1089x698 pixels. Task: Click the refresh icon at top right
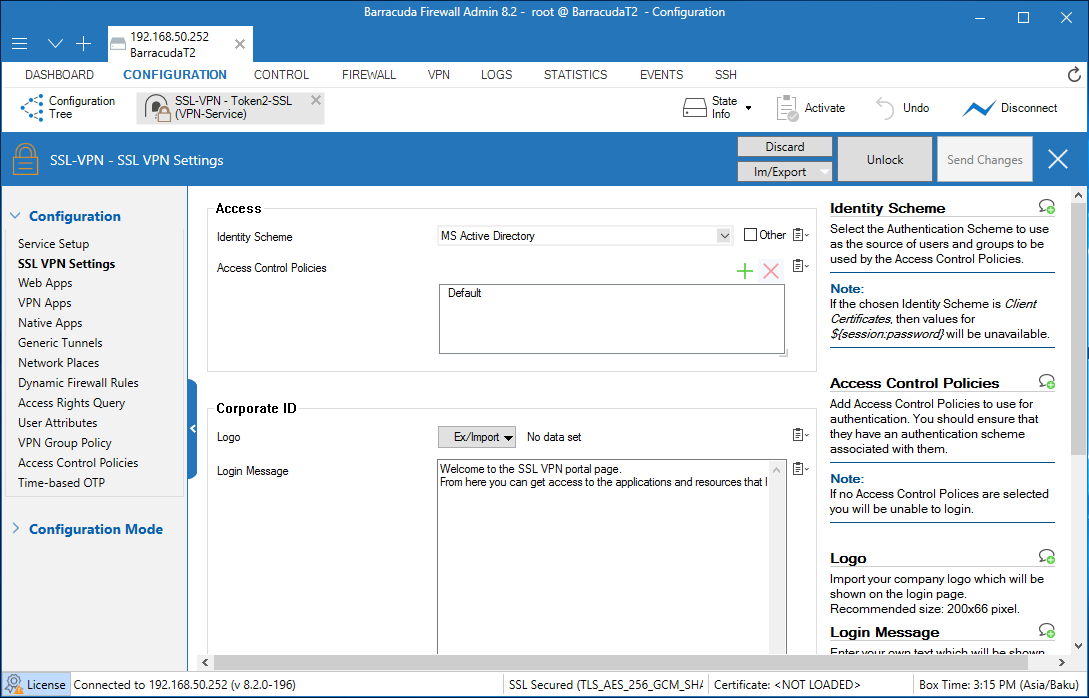pyautogui.click(x=1074, y=74)
